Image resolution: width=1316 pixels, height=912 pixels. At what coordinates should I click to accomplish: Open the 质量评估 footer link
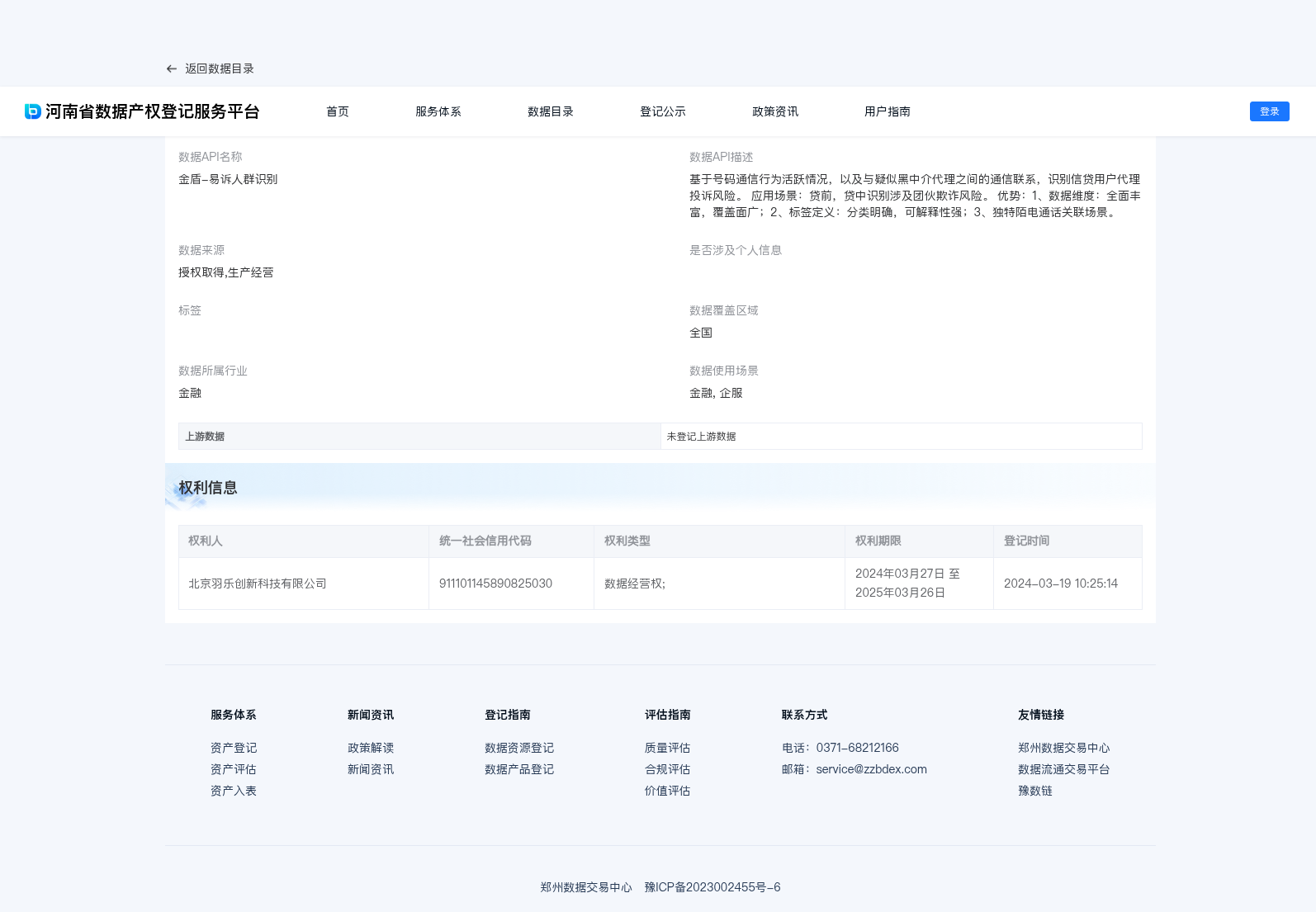(x=668, y=748)
